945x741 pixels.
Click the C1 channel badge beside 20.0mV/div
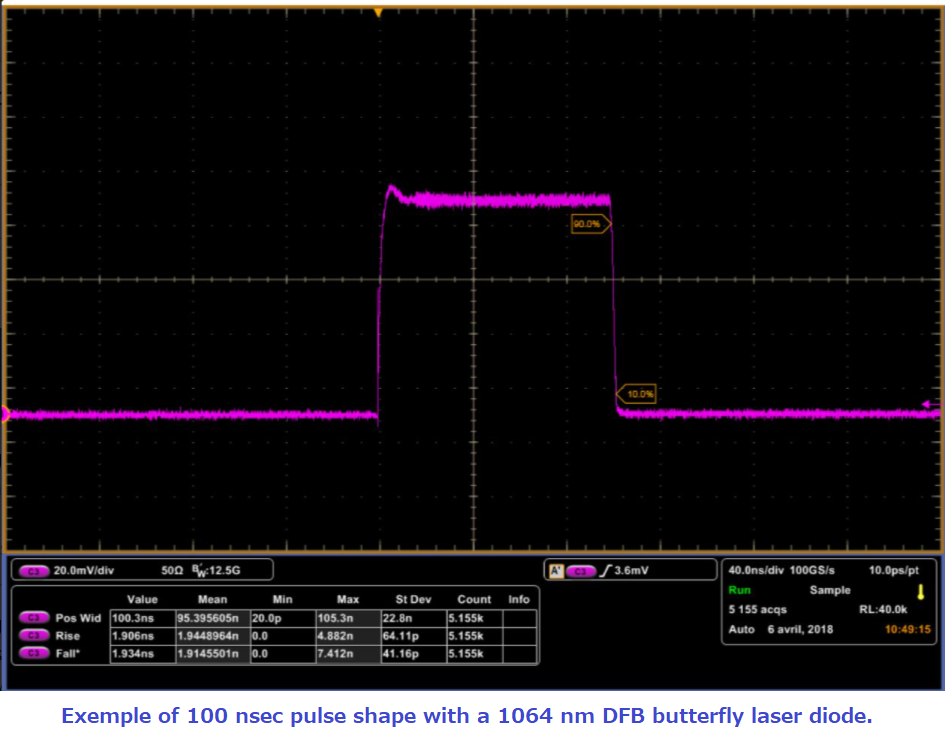point(33,571)
